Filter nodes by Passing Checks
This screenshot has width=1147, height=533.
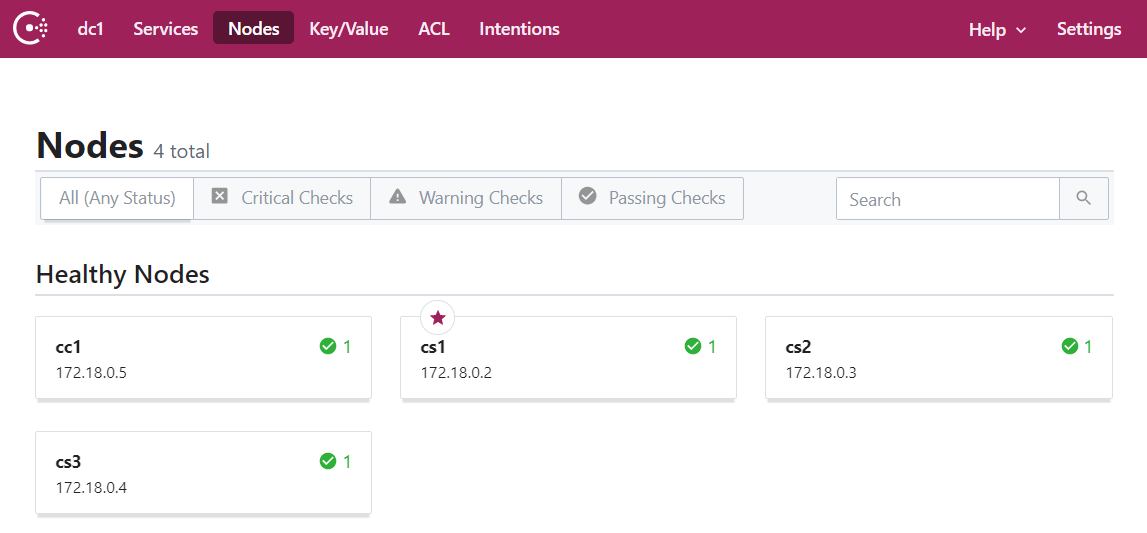pos(652,198)
